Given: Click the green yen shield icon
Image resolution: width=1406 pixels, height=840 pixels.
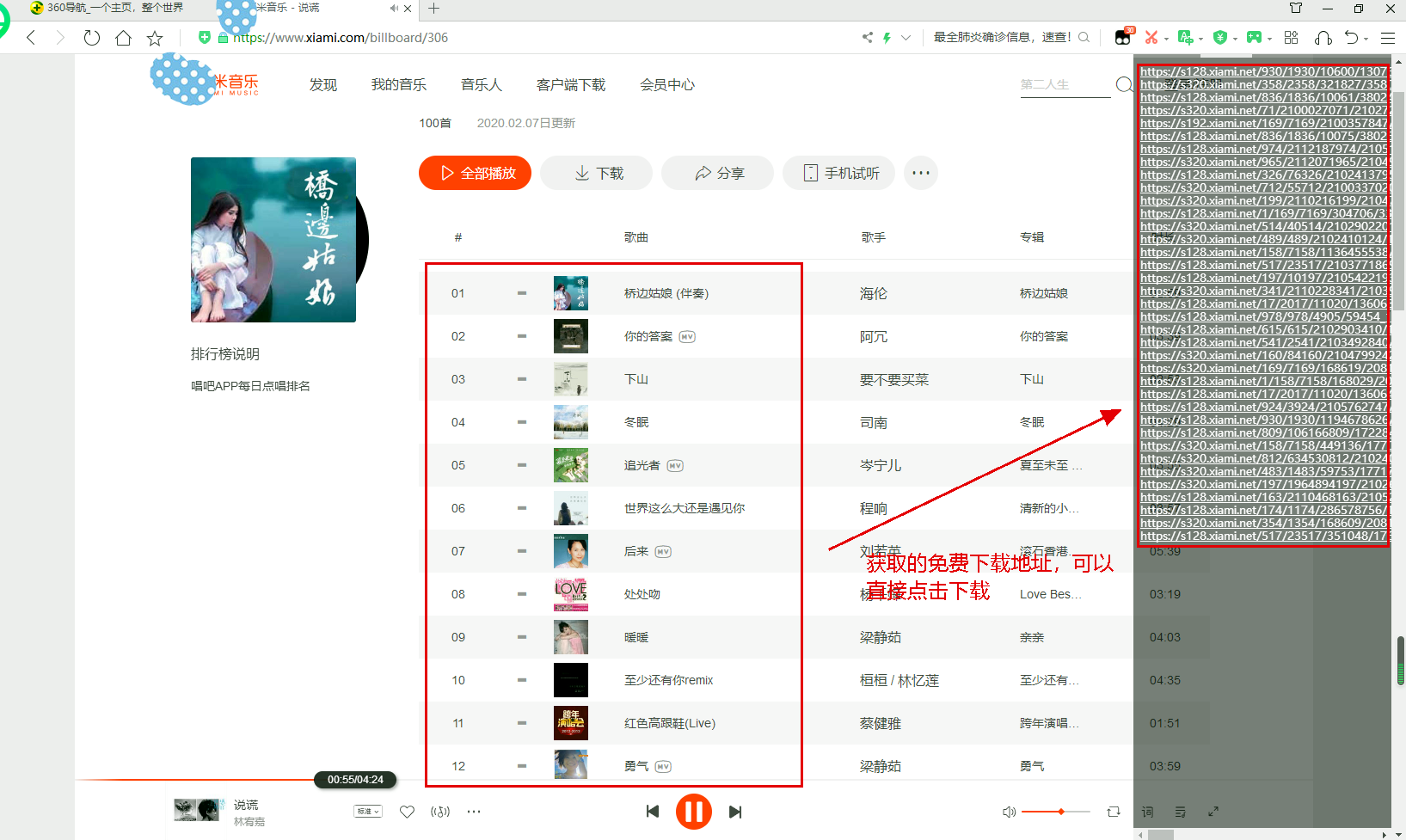Looking at the screenshot, I should point(1220,37).
